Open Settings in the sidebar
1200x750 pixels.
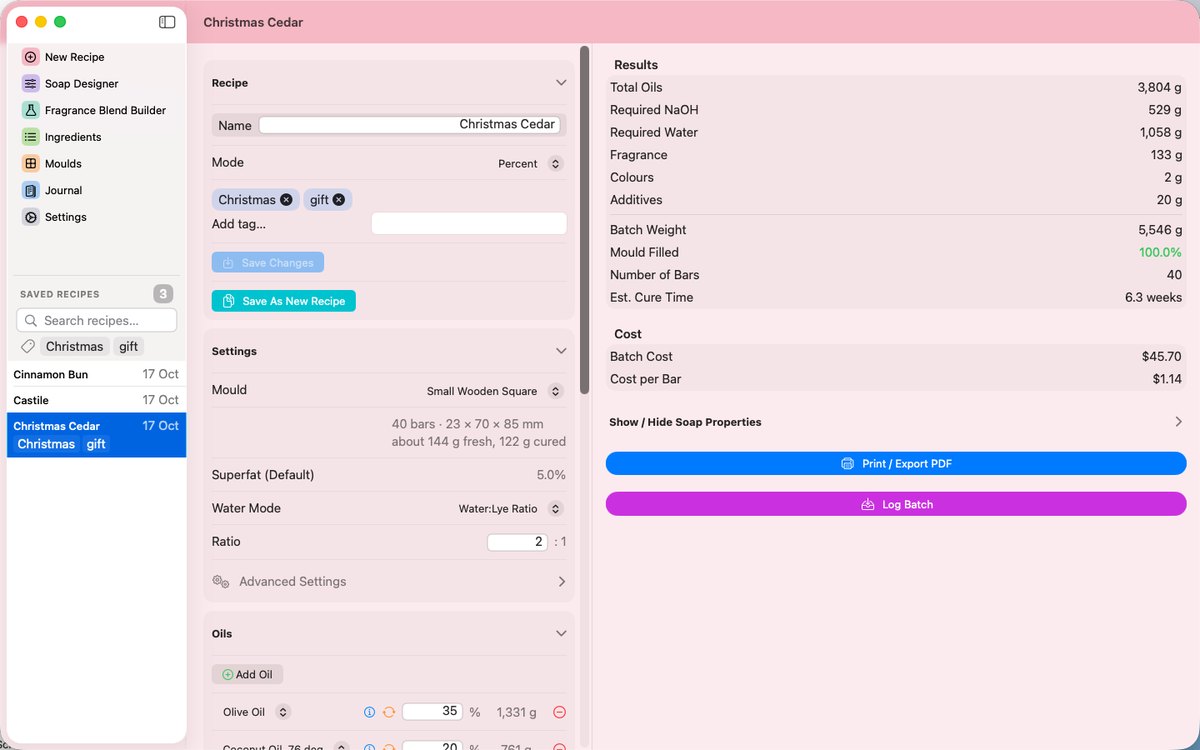pyautogui.click(x=55, y=217)
